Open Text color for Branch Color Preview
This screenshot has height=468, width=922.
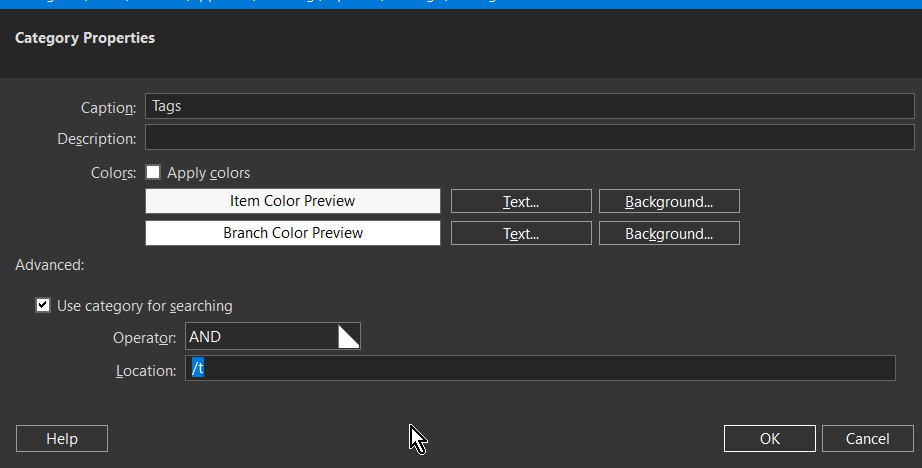click(521, 233)
